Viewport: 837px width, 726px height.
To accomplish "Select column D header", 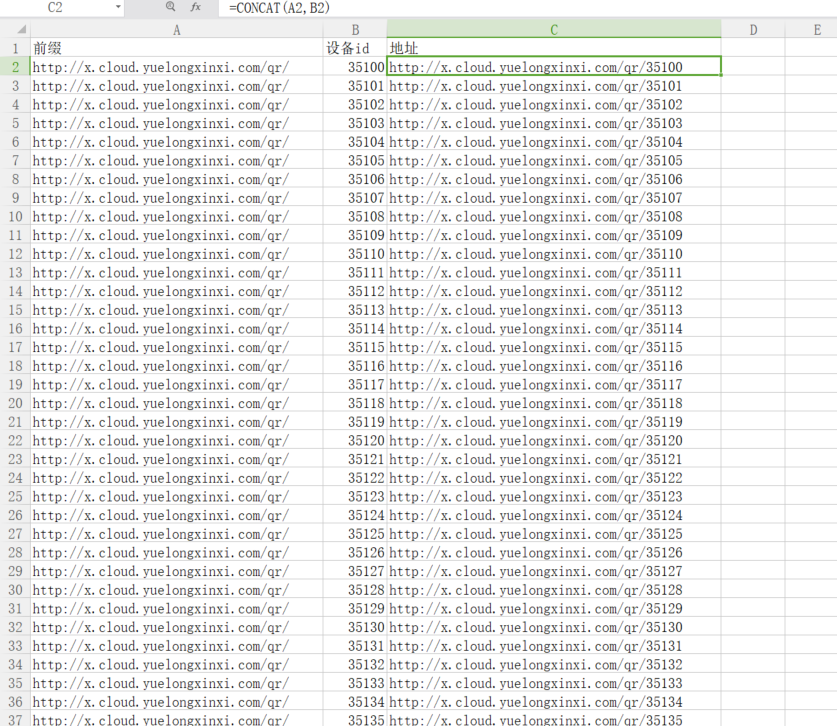I will point(753,30).
